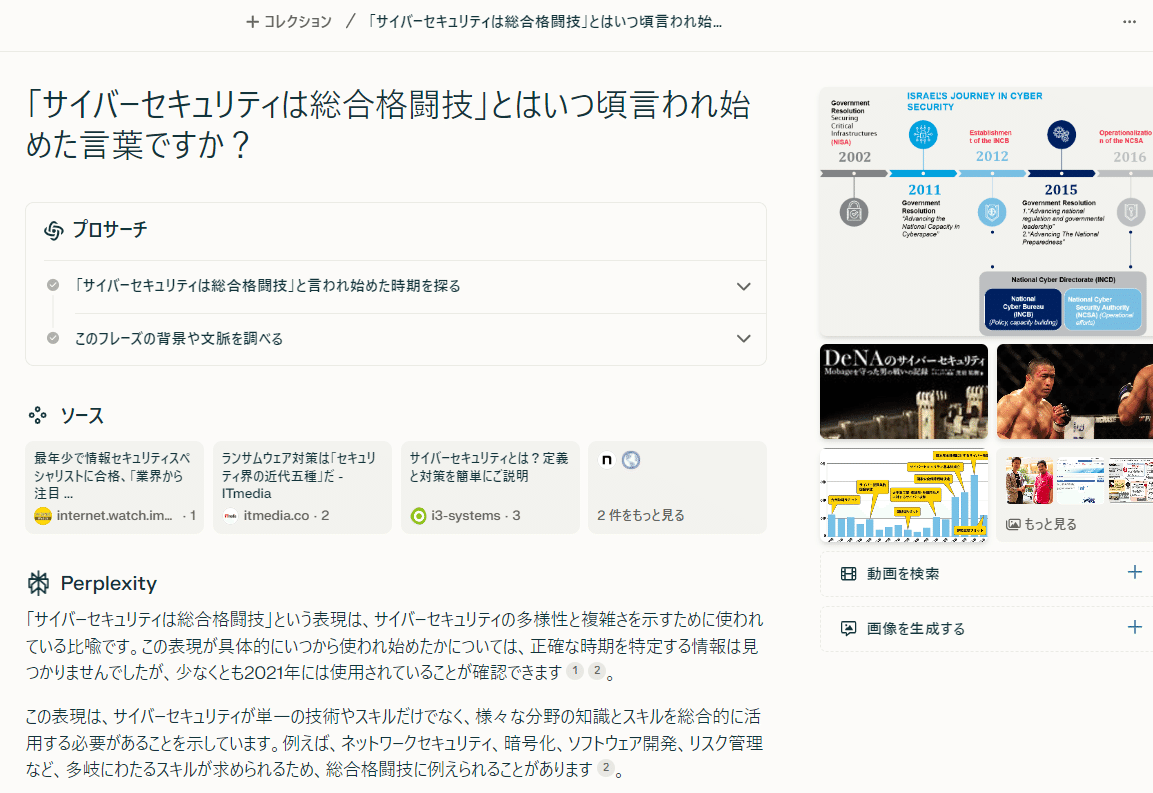
Task: Click the i3-systems · 3 source label
Action: click(476, 516)
